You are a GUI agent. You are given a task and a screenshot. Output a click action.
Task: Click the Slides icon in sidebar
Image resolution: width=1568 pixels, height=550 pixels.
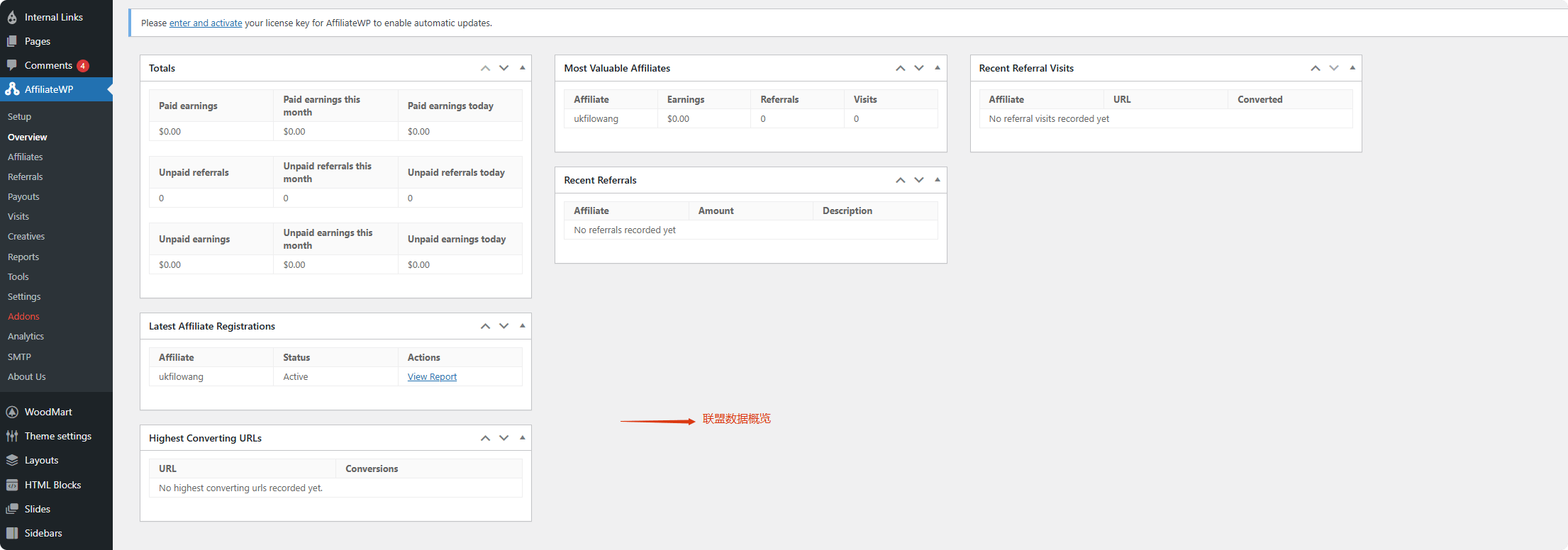pos(12,509)
